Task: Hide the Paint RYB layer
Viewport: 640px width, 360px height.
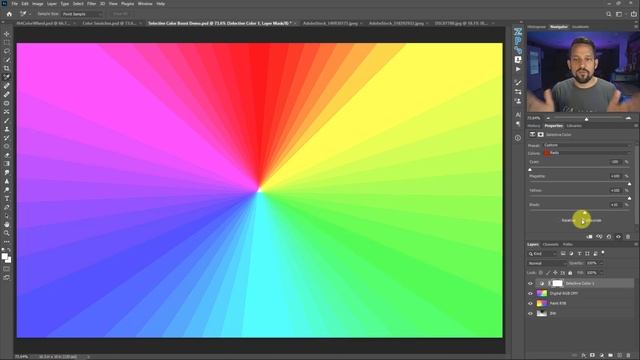Action: click(x=530, y=304)
